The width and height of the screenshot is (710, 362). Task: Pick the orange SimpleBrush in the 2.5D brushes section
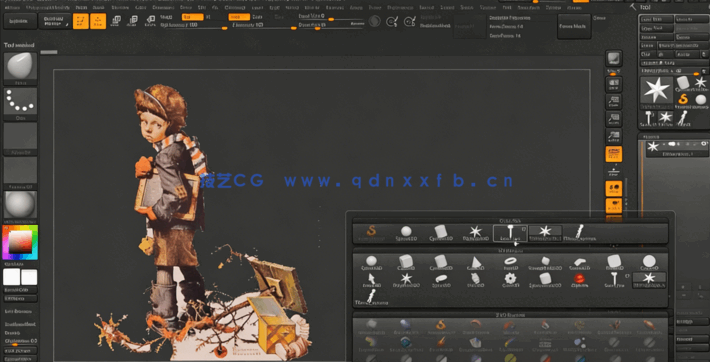[441, 326]
